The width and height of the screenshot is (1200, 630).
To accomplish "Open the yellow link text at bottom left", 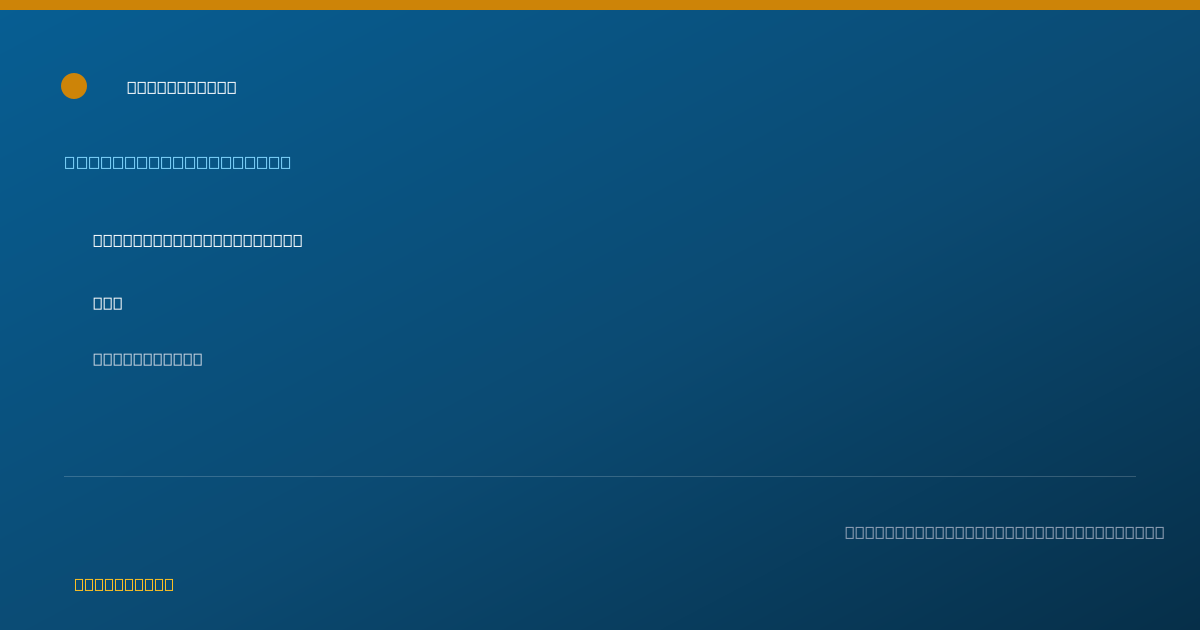I will [124, 584].
